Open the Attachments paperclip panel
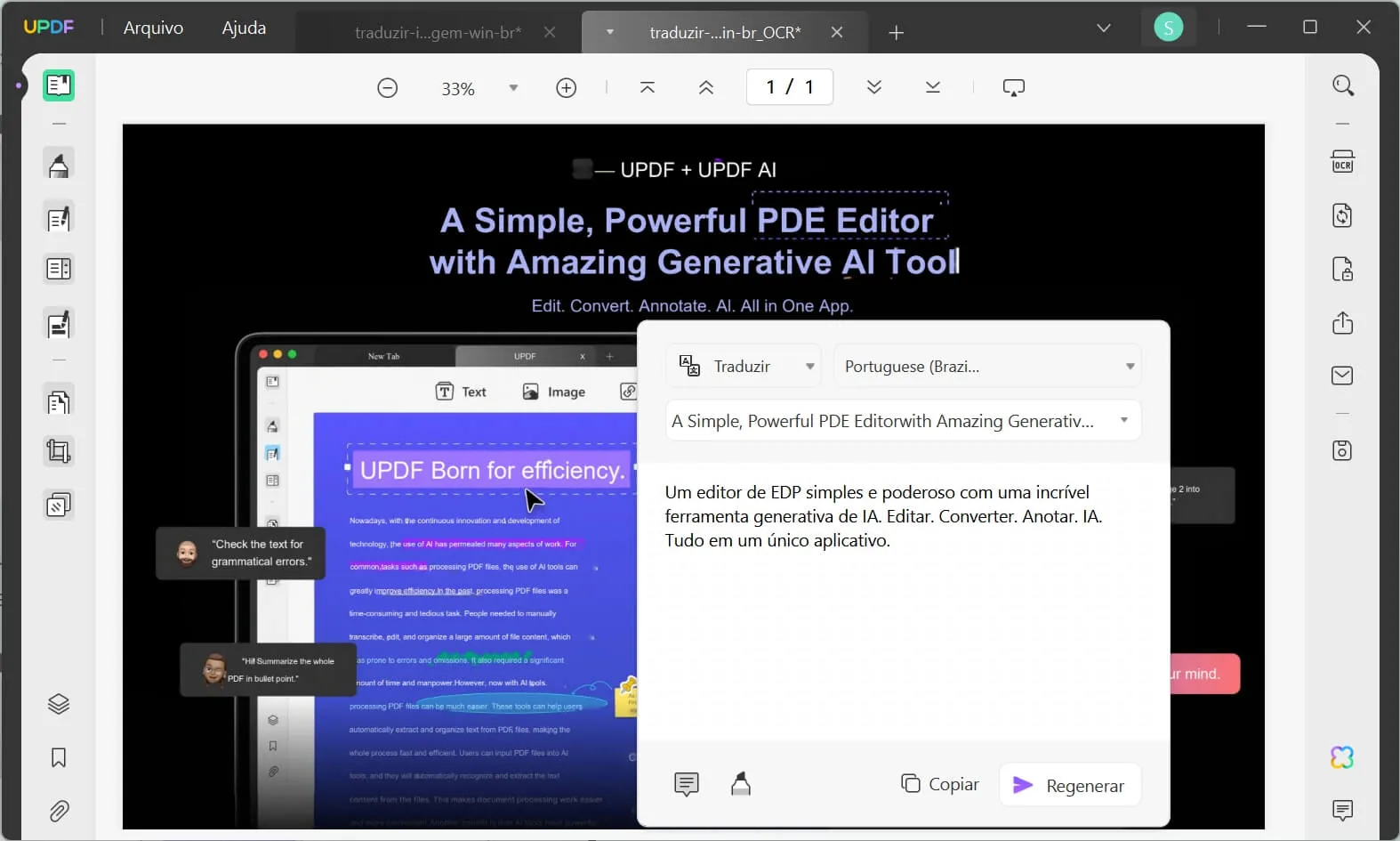1400x841 pixels. (x=59, y=811)
